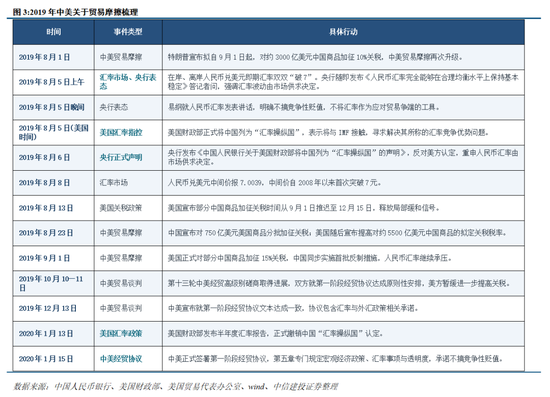Click the action text about 15% tariff imposition
The image size is (550, 397).
(310, 258)
